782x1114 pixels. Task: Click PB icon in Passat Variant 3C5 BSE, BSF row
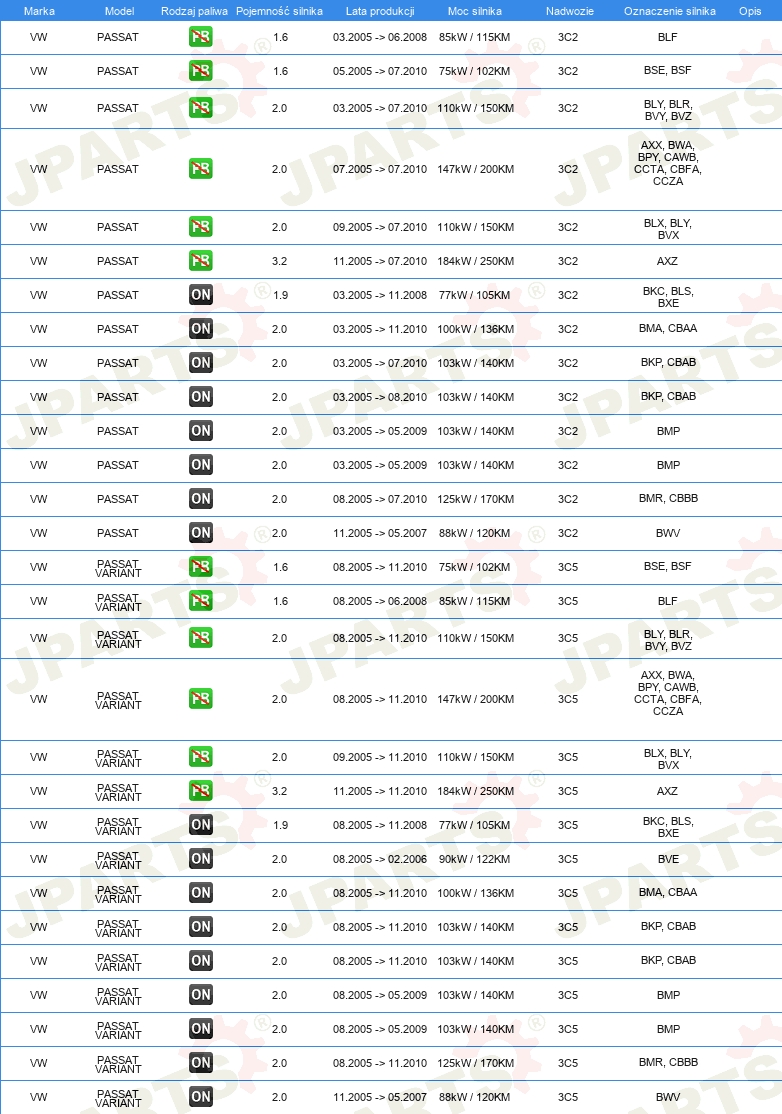pos(201,567)
